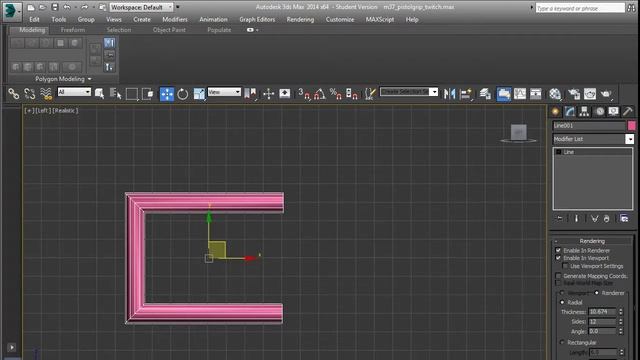Toggle the 3D Snaps icon
This screenshot has width=640, height=360.
[304, 94]
